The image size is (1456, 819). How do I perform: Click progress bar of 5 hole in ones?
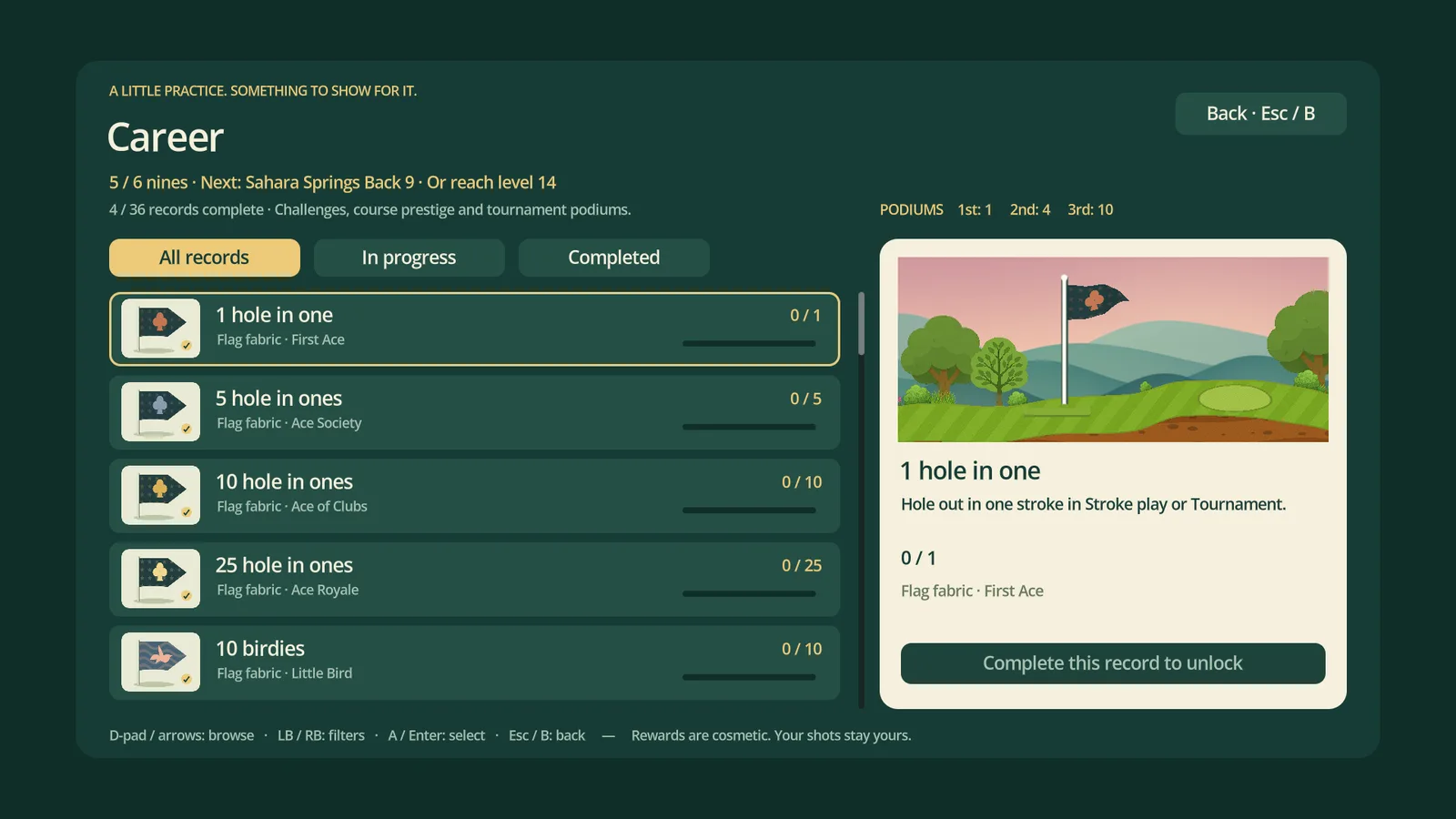click(x=749, y=427)
